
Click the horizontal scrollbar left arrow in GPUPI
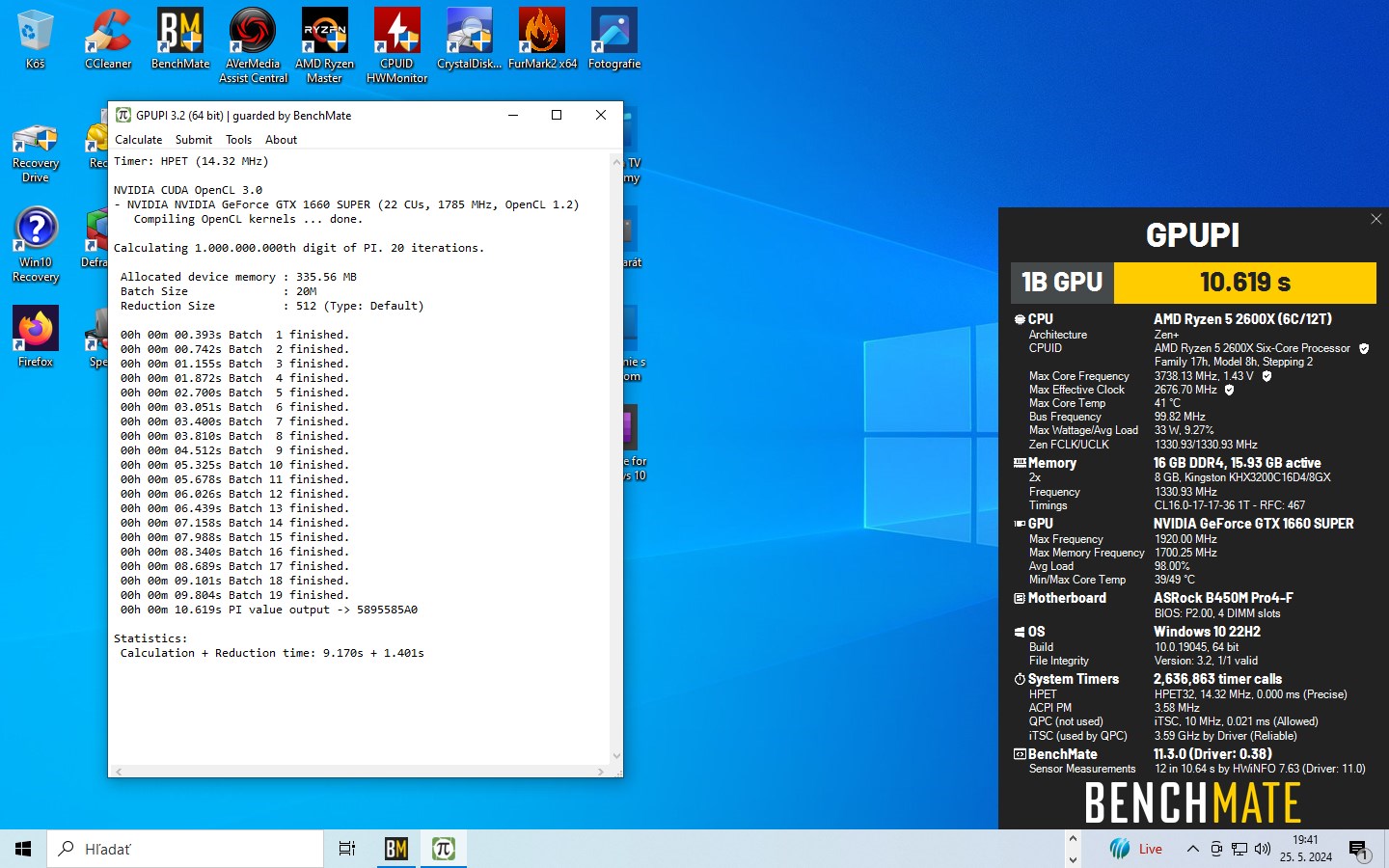(119, 772)
